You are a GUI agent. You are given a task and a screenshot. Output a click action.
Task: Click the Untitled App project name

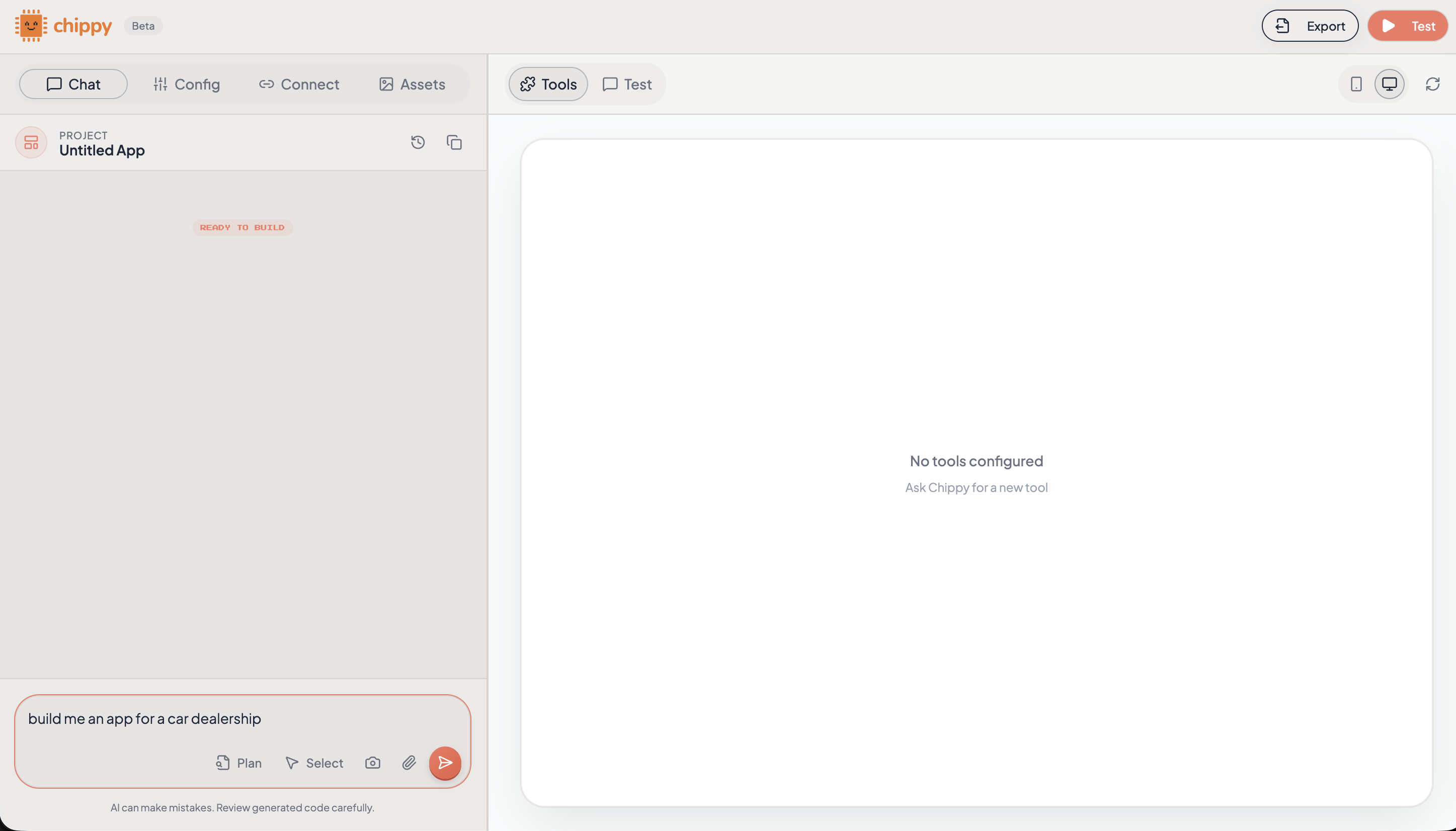pos(102,150)
